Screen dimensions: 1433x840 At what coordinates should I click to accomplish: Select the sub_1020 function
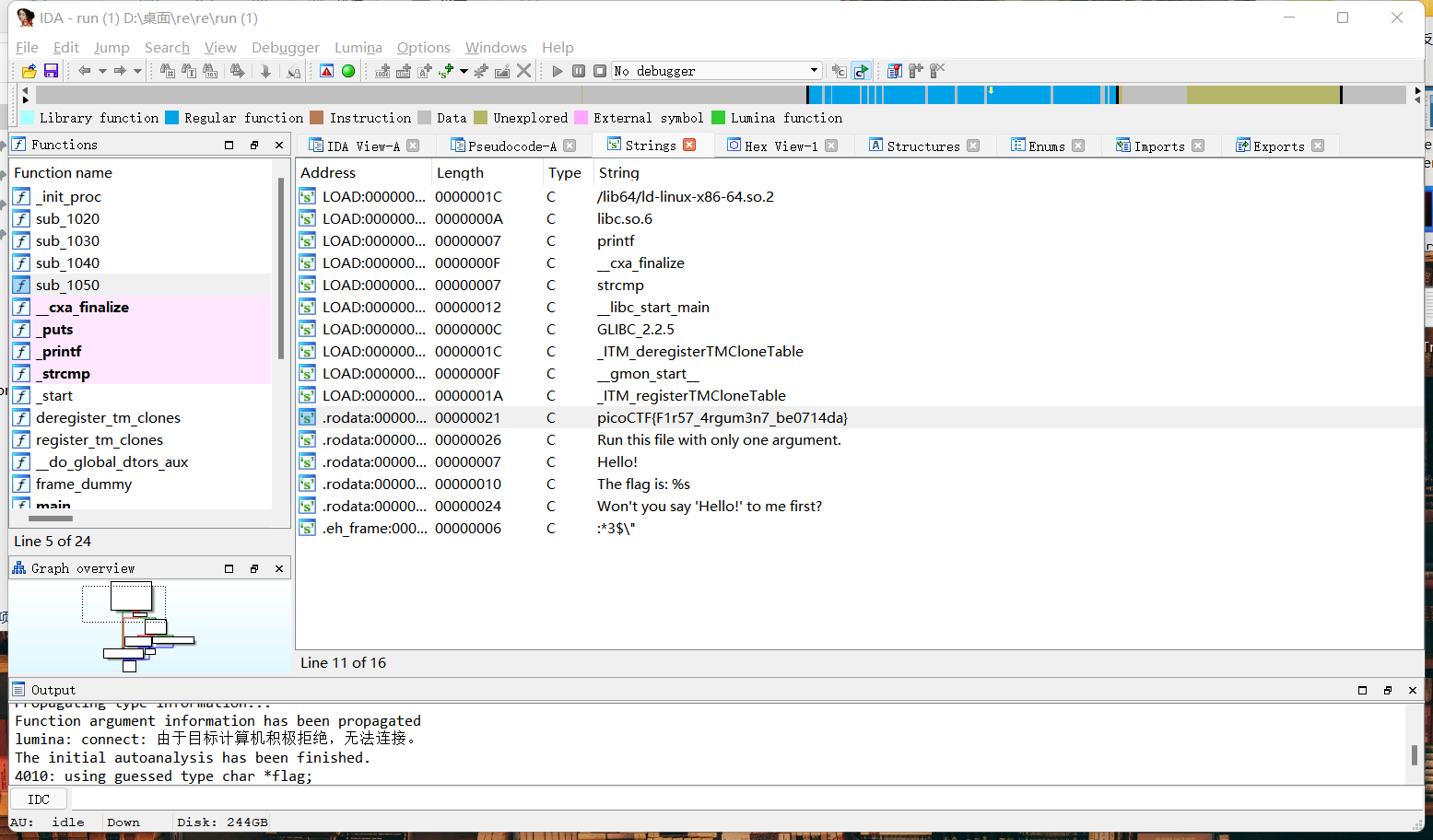pyautogui.click(x=141, y=218)
